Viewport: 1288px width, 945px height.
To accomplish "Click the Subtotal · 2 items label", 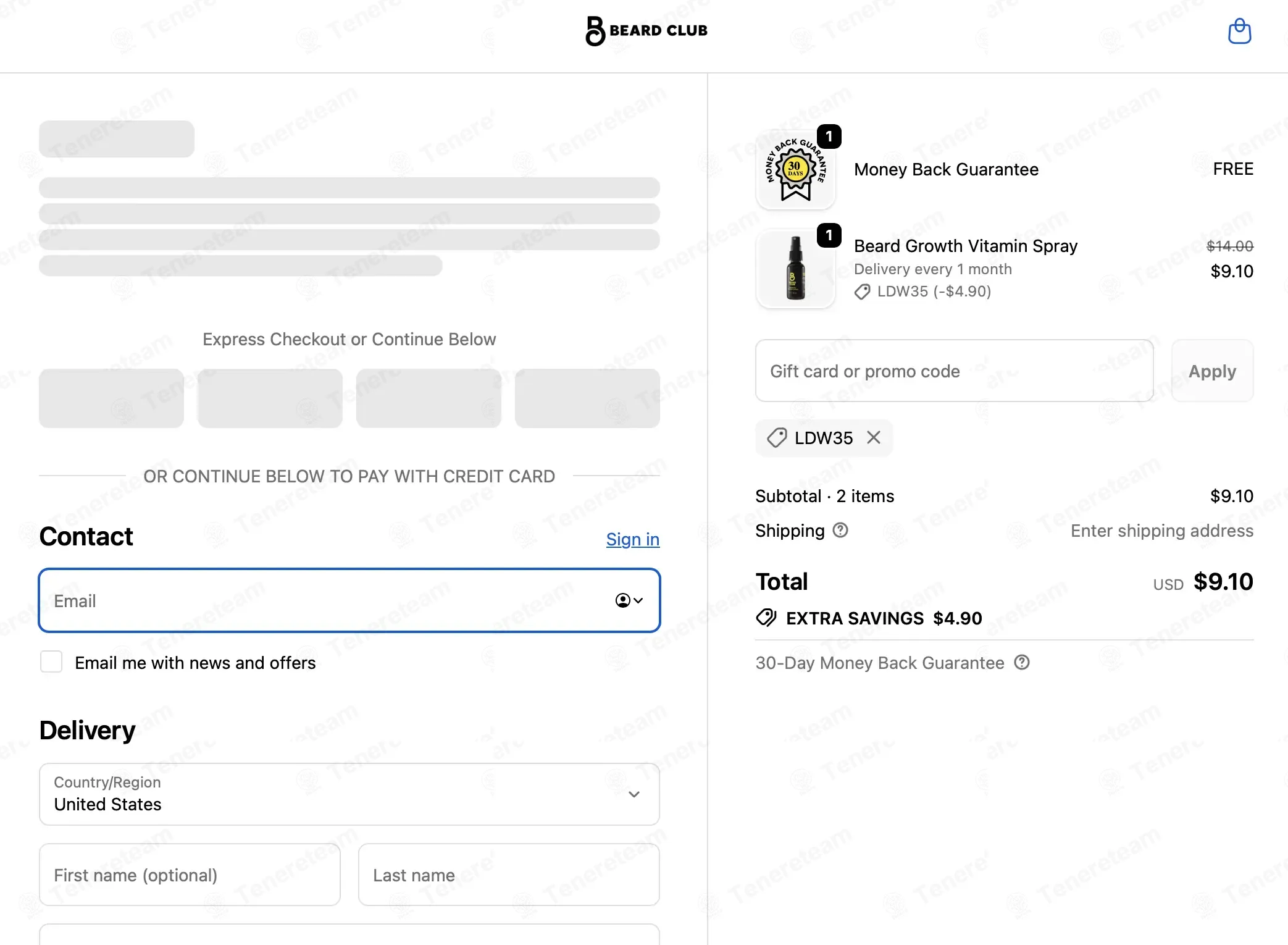I will pyautogui.click(x=825, y=496).
